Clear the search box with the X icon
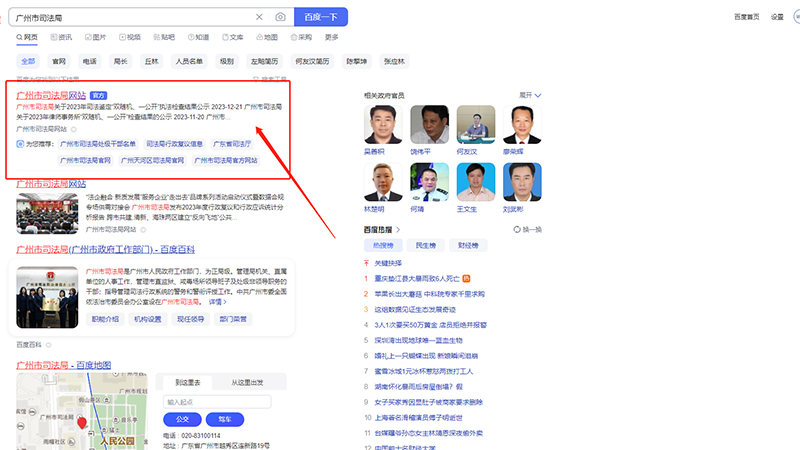This screenshot has width=800, height=450. click(259, 17)
